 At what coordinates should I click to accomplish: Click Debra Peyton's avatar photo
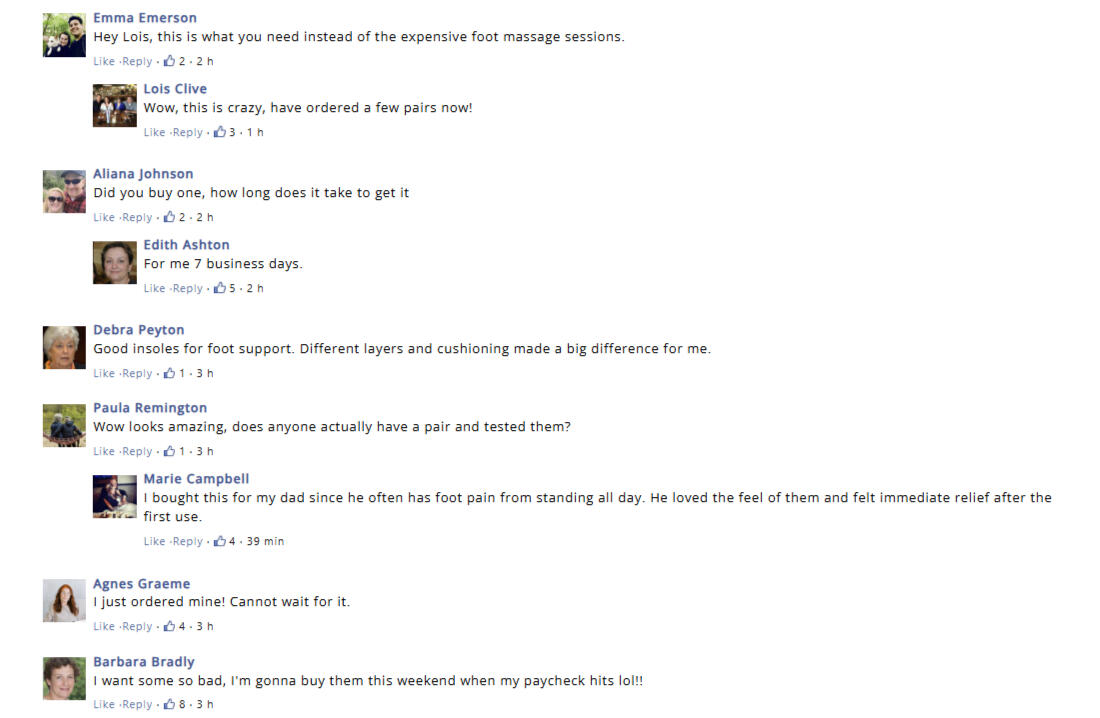click(64, 347)
